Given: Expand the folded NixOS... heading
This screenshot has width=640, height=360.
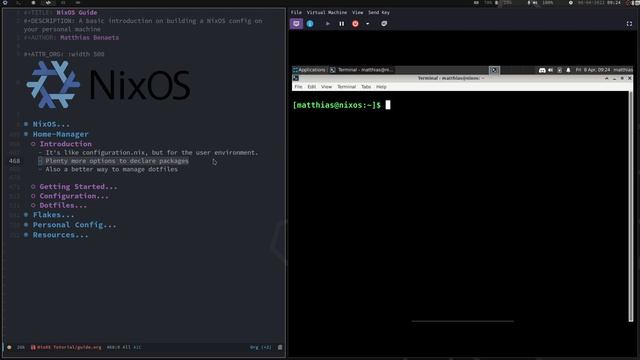Looking at the screenshot, I should tap(51, 124).
